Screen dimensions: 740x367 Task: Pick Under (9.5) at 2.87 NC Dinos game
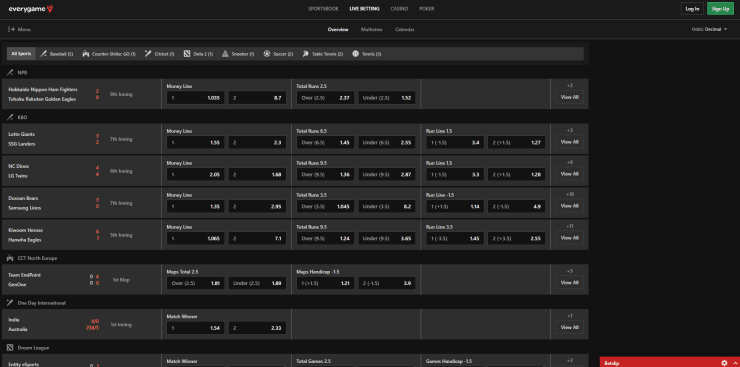click(x=387, y=174)
